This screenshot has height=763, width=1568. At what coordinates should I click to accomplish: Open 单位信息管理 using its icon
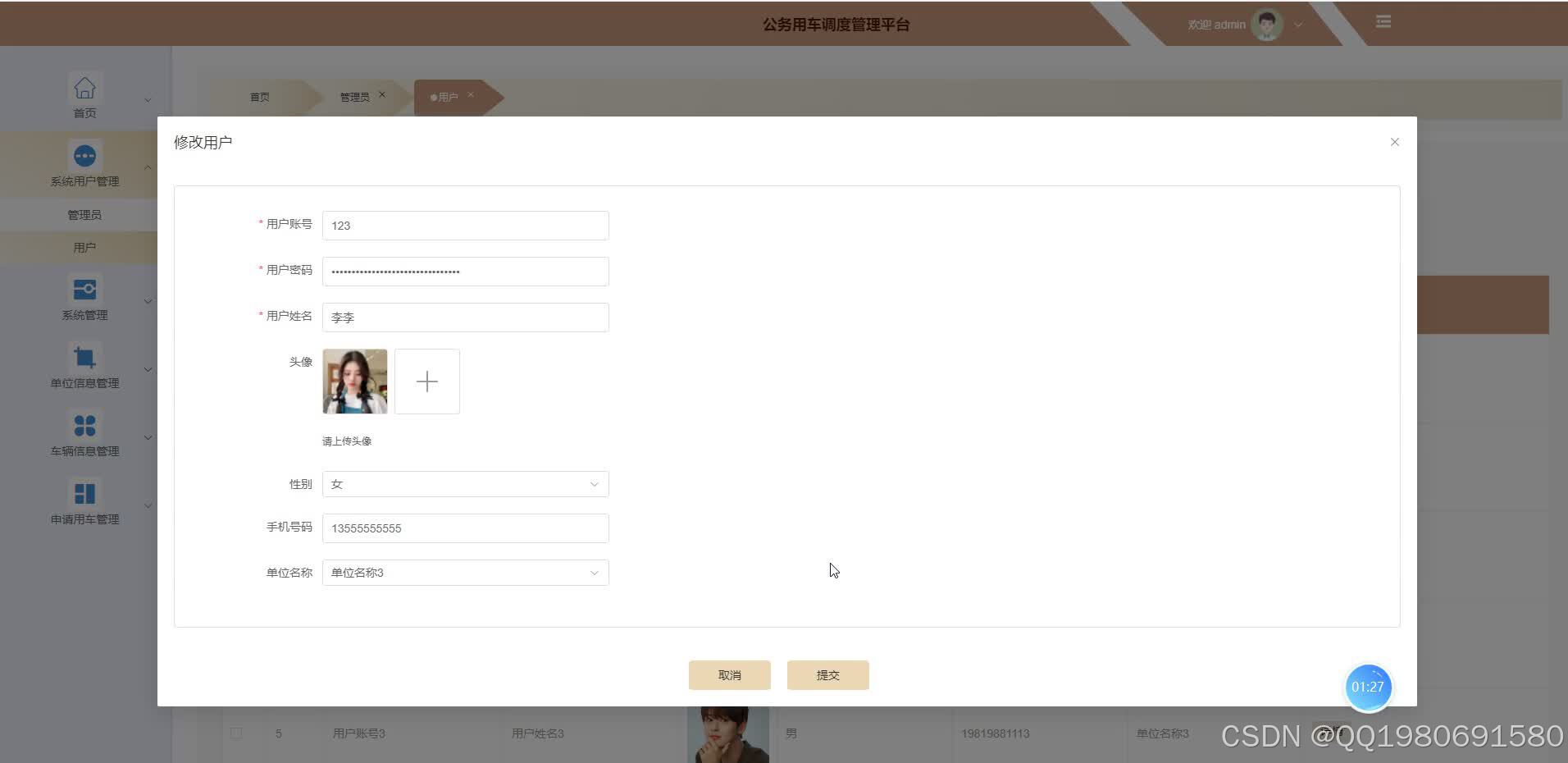(84, 357)
